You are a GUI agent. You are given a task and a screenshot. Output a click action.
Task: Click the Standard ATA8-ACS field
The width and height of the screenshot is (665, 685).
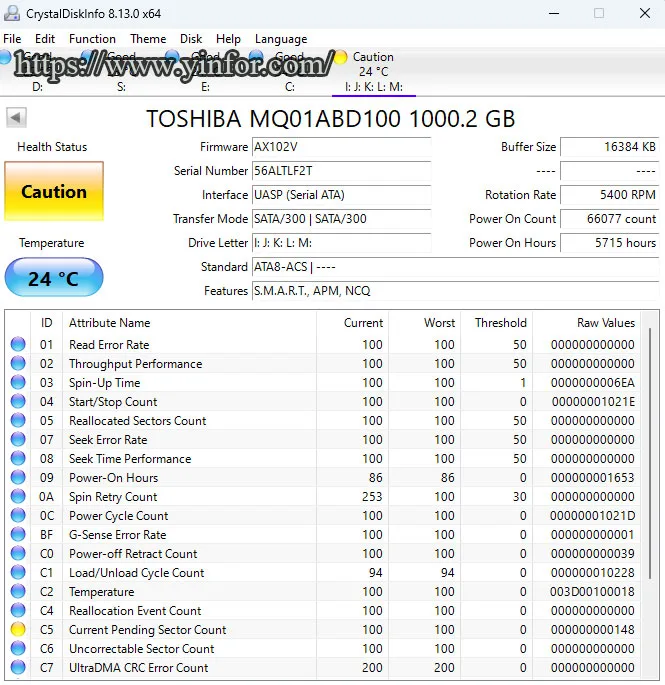pyautogui.click(x=455, y=267)
